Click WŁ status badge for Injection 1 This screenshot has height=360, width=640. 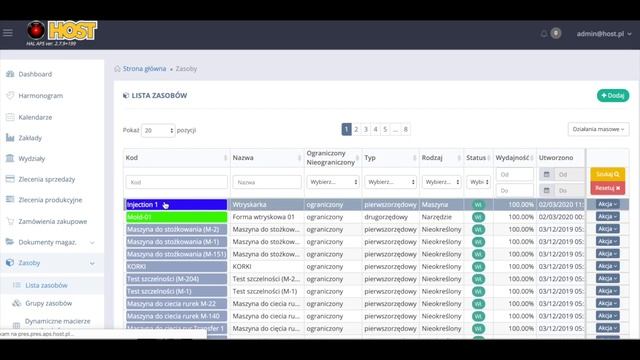pos(478,204)
